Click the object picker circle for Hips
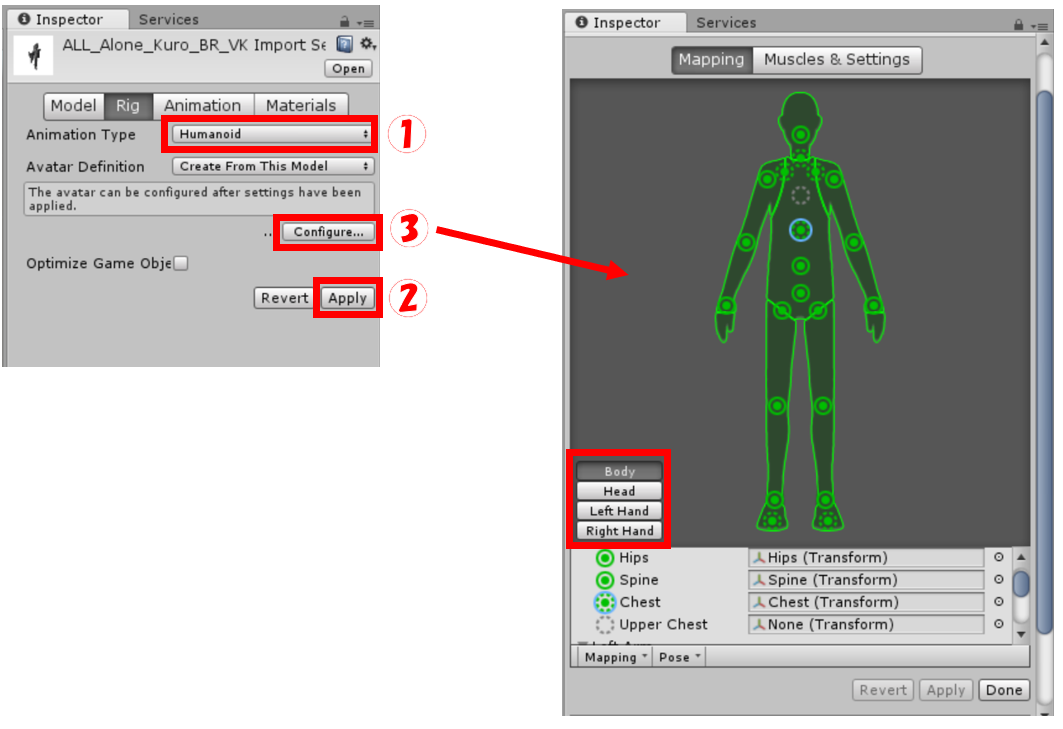Screen dimensions: 1063x729 tap(998, 558)
